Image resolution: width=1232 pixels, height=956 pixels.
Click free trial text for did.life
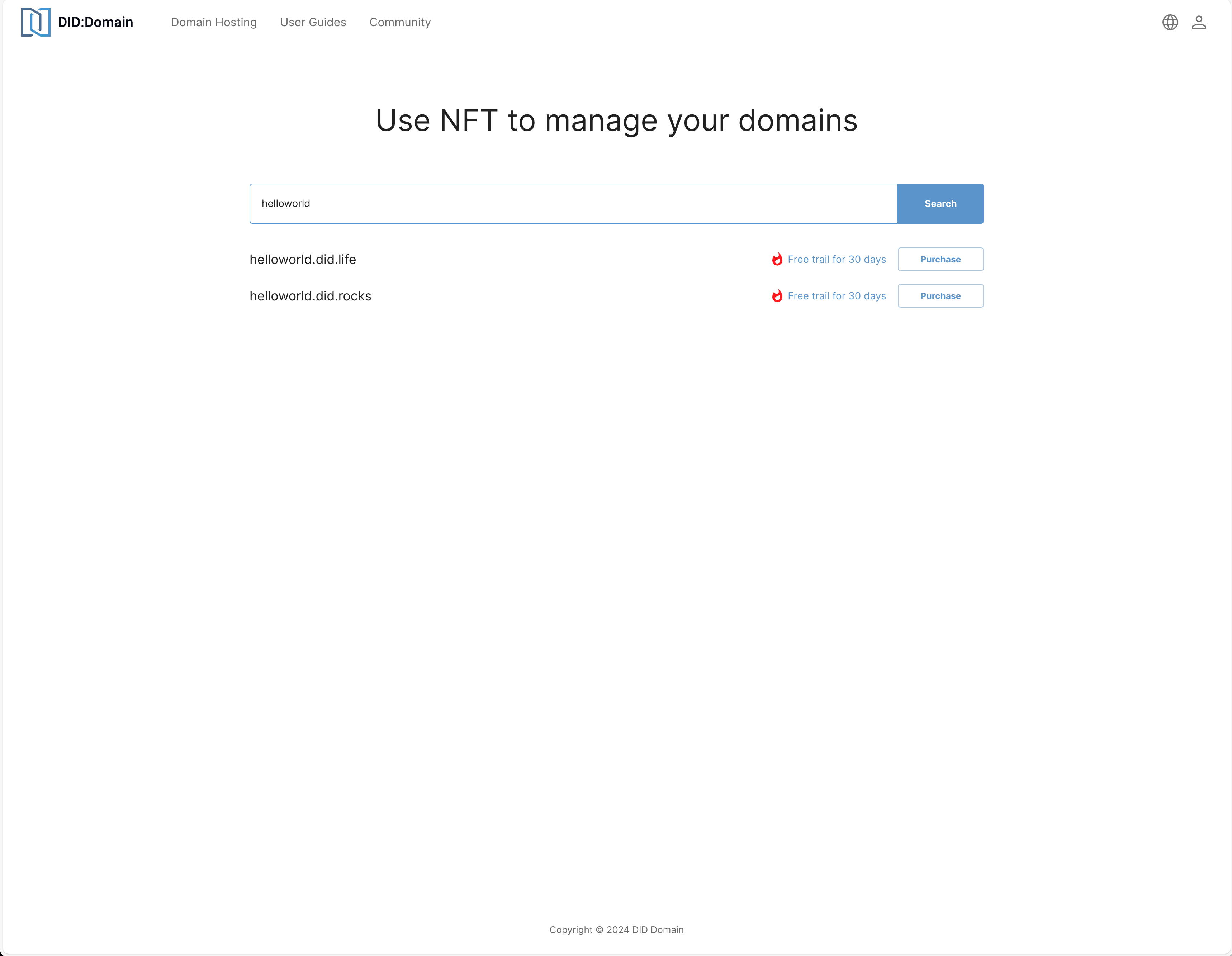(x=837, y=260)
